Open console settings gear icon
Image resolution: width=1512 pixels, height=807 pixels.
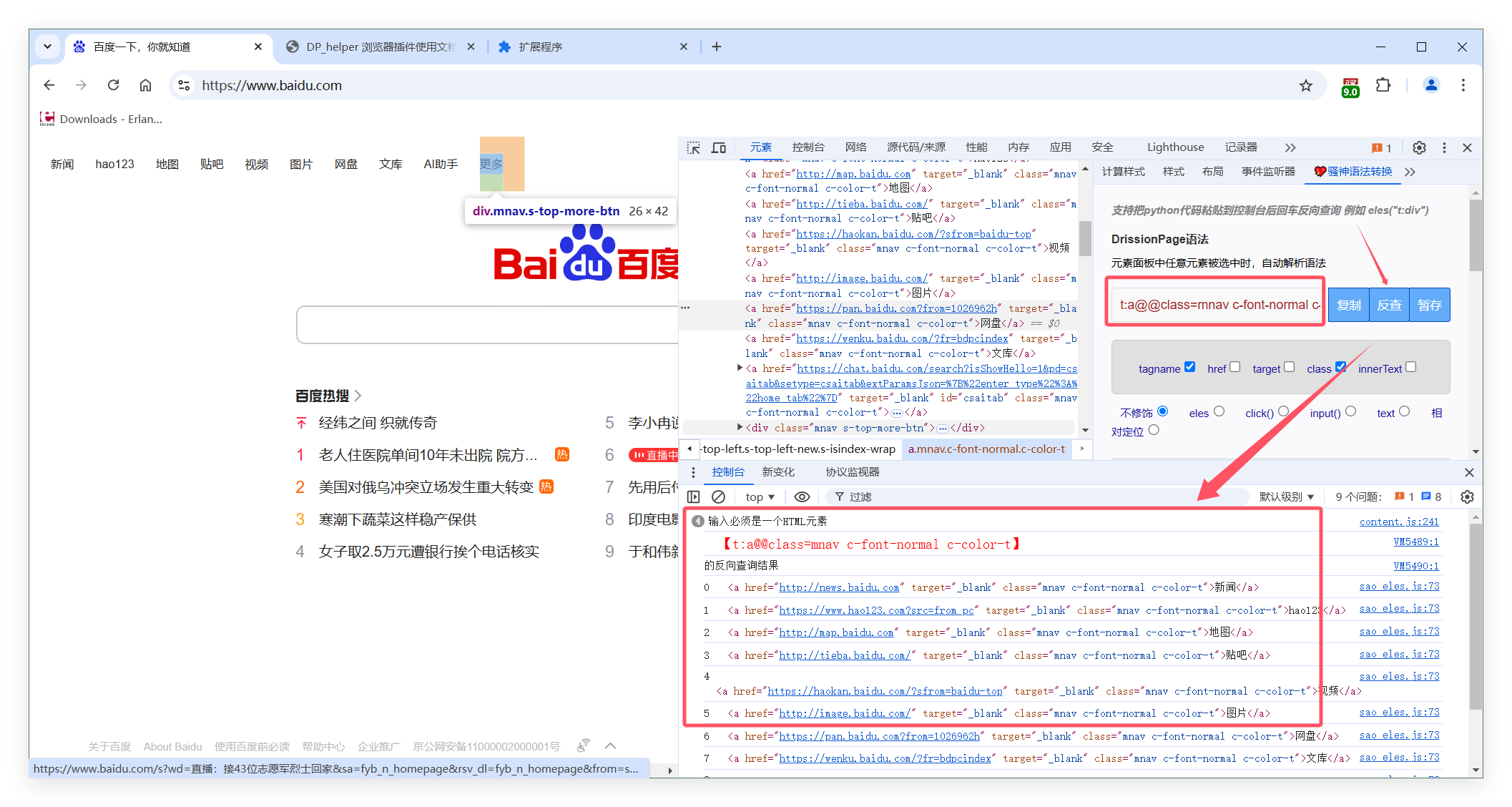(x=1467, y=497)
